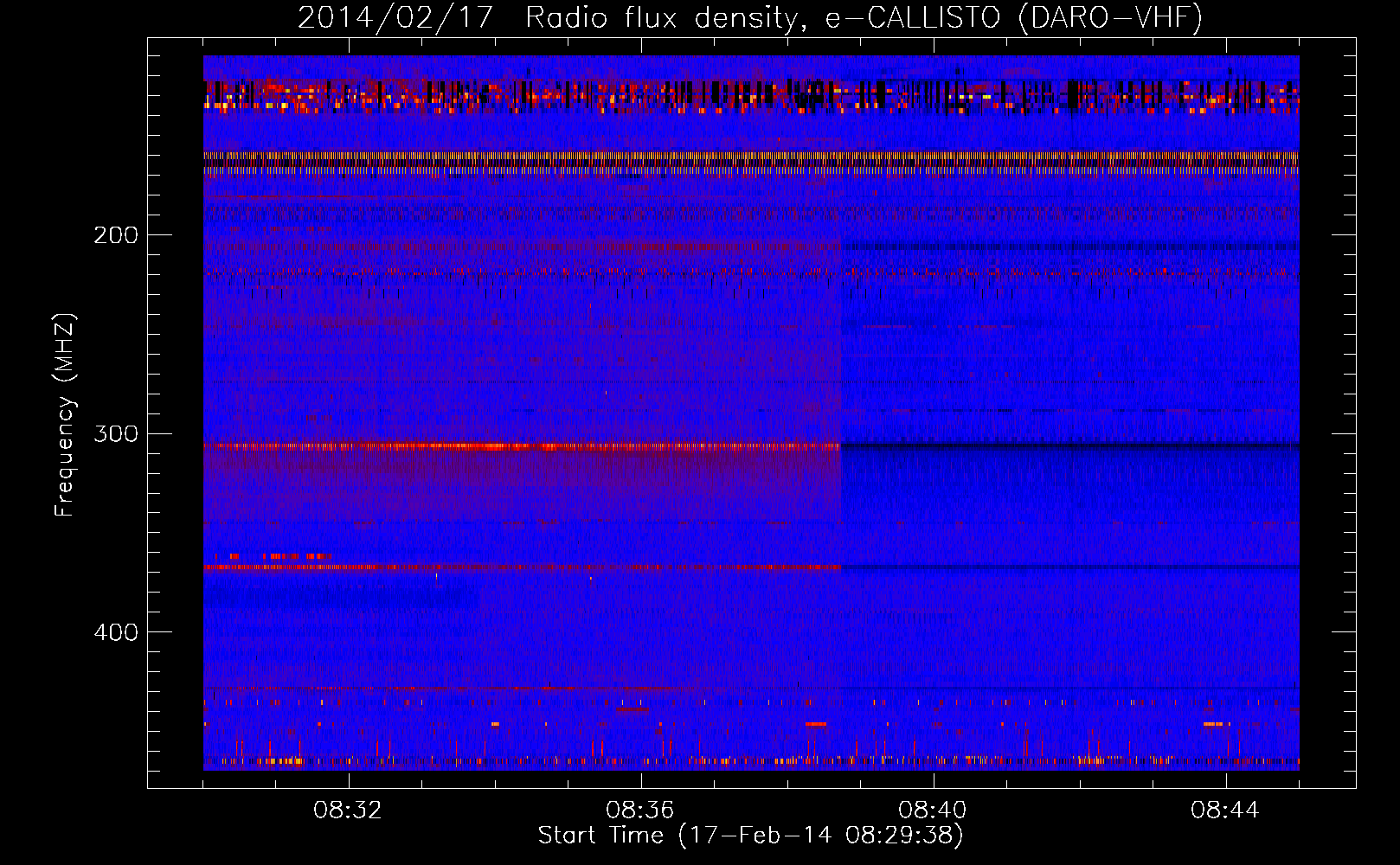Screen dimensions: 1400x865
Task: Click the 400 frequency tick label
Action: (x=116, y=632)
